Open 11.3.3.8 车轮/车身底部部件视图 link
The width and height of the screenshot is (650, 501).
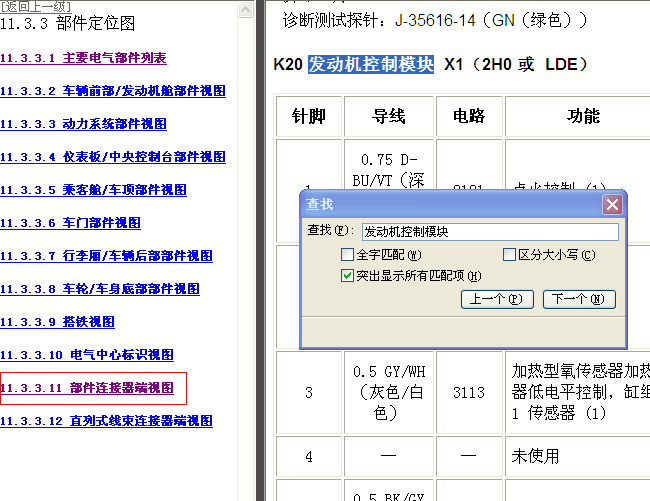pyautogui.click(x=100, y=289)
